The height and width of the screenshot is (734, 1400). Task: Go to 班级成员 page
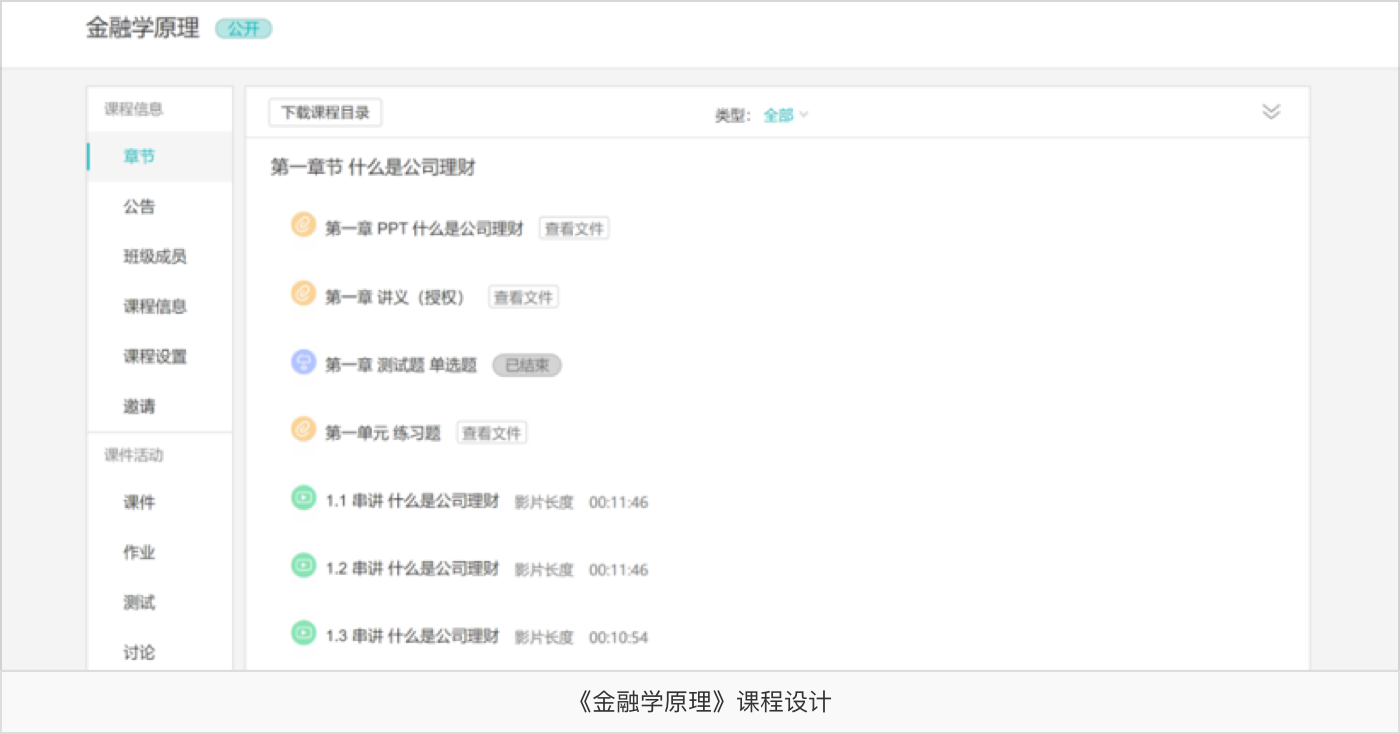click(155, 257)
